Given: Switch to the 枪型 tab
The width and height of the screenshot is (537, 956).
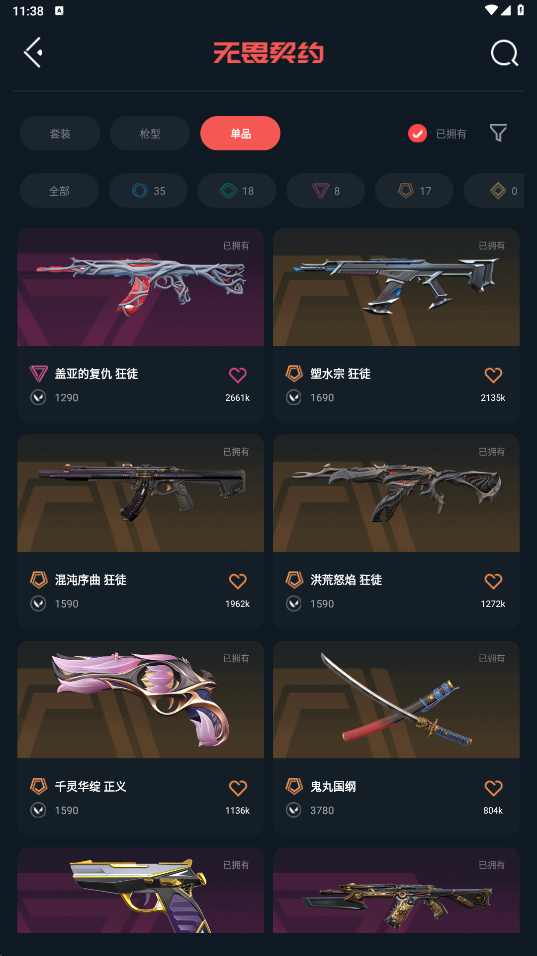Looking at the screenshot, I should point(150,133).
